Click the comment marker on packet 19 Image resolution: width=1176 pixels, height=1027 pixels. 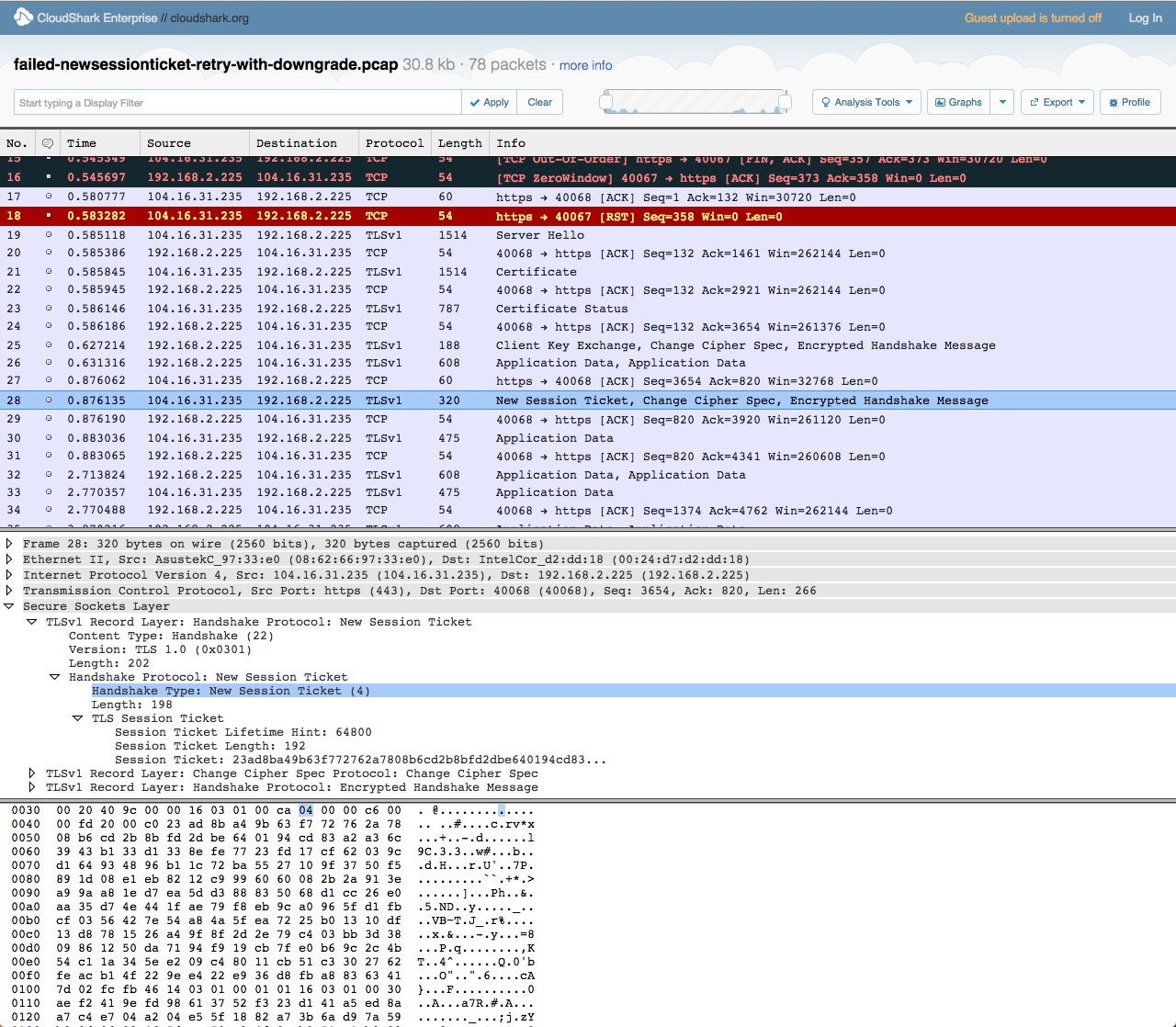coord(49,235)
